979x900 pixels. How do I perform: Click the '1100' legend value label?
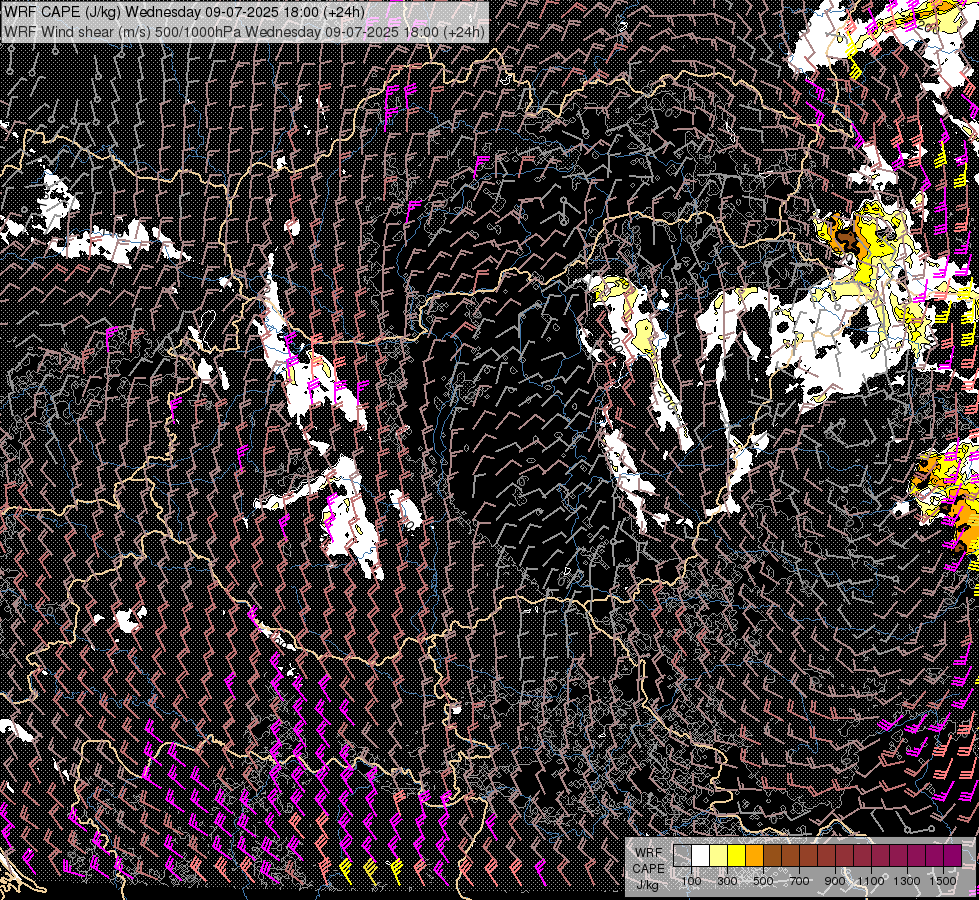[x=870, y=881]
